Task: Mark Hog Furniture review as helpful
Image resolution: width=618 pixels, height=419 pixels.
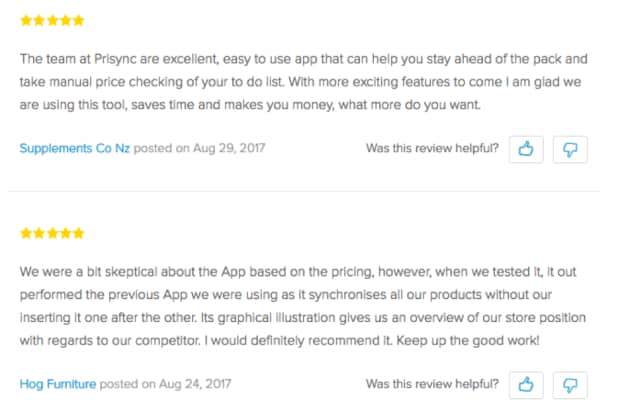Action: pyautogui.click(x=525, y=384)
